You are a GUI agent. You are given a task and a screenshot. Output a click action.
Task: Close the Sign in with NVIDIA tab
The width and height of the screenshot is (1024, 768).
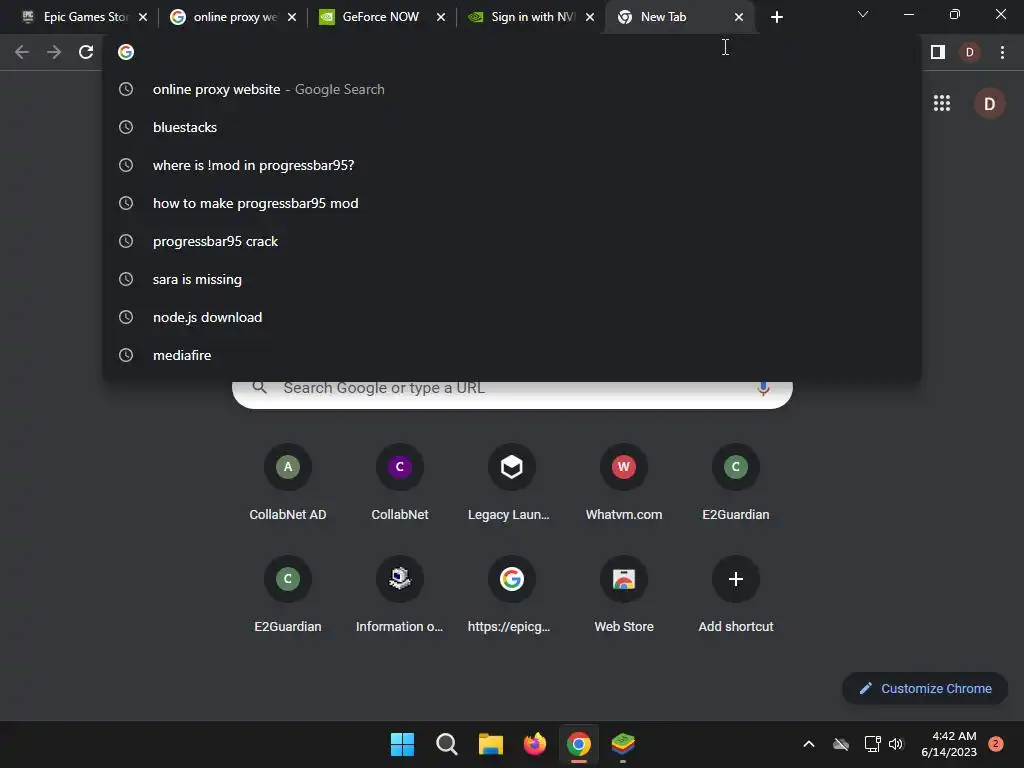tap(590, 17)
